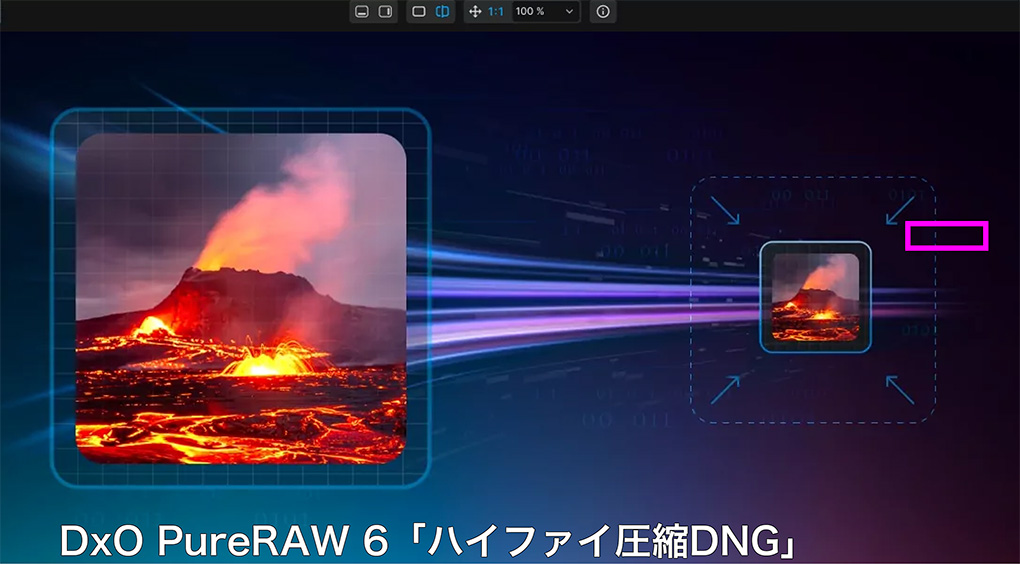Click the four-arrow fit-to-screen icon

[475, 12]
